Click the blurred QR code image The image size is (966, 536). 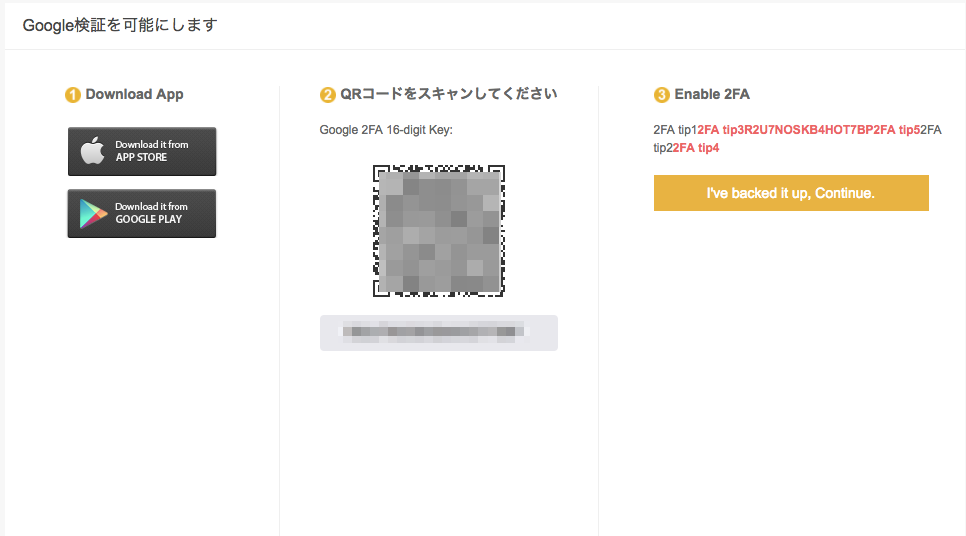pos(439,231)
